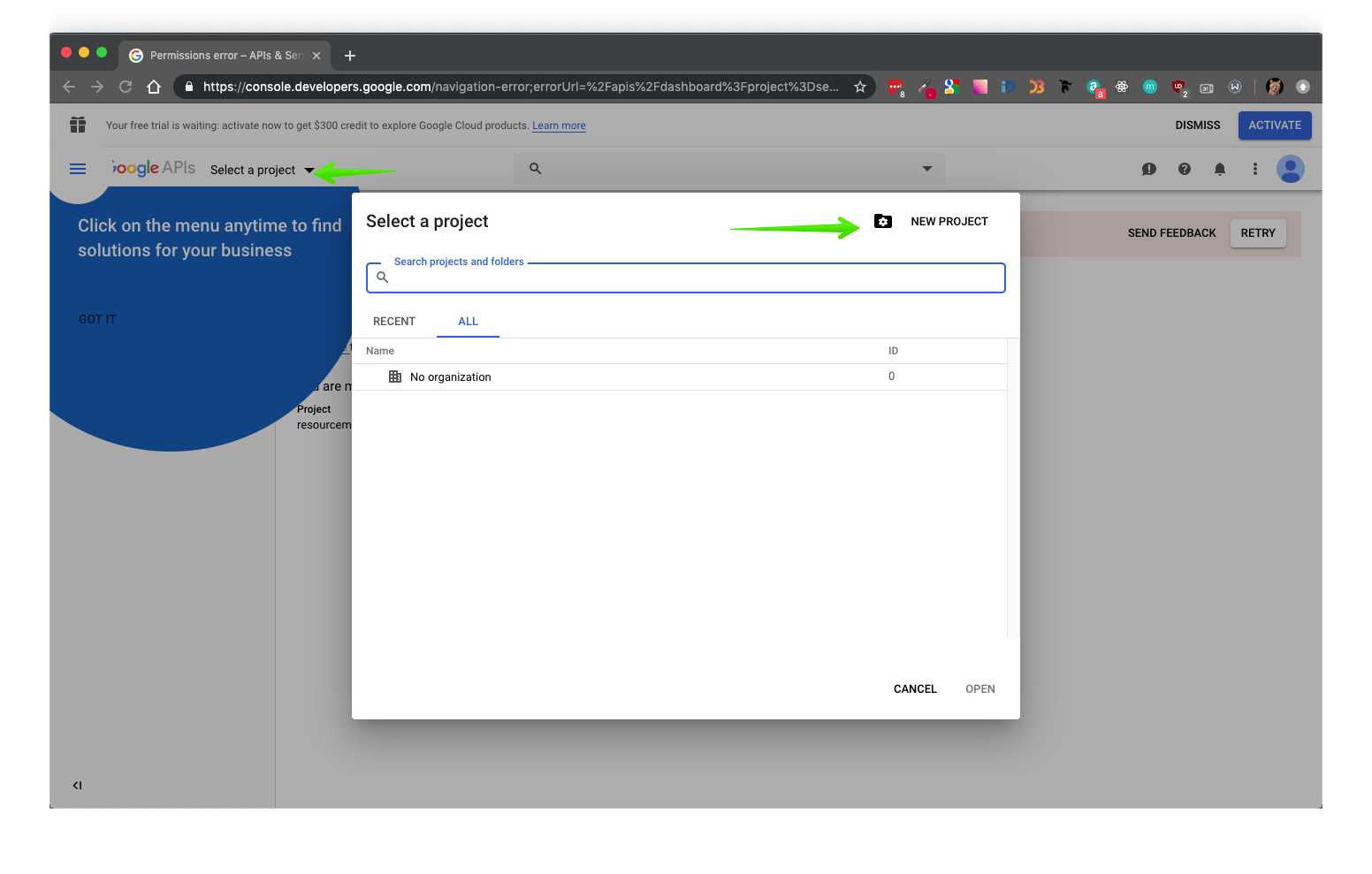Switch to the RECENT tab
Viewport: 1372px width, 874px height.
[394, 321]
